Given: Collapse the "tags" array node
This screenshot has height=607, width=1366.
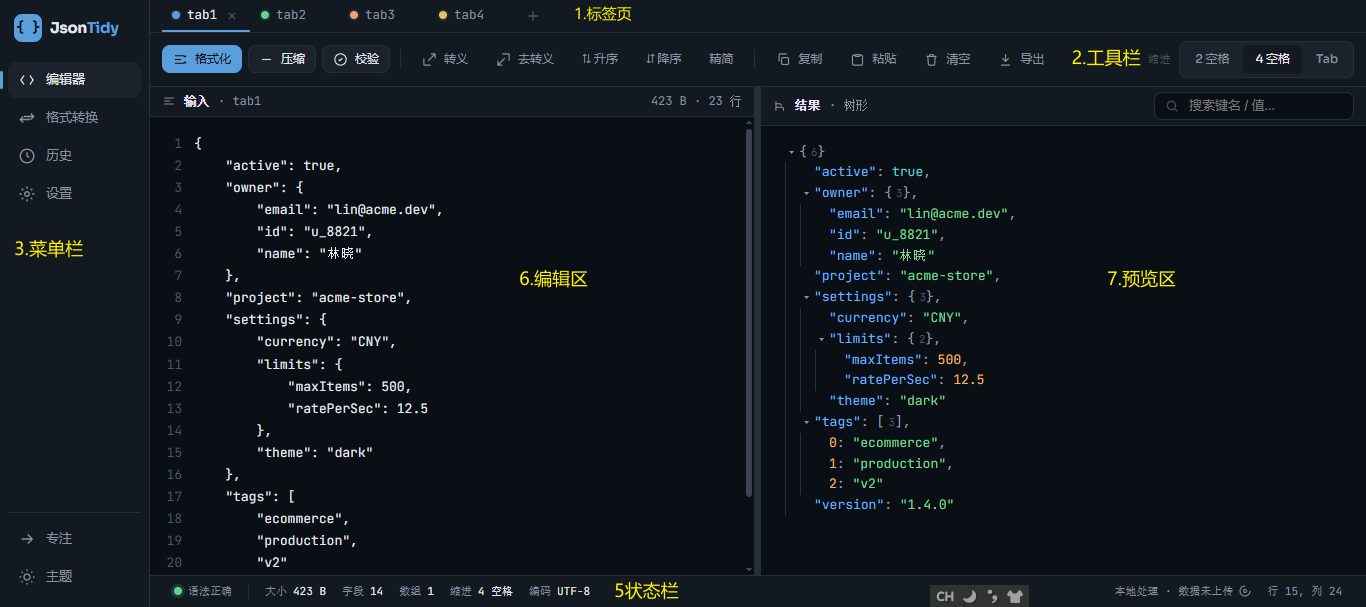Looking at the screenshot, I should tap(806, 422).
